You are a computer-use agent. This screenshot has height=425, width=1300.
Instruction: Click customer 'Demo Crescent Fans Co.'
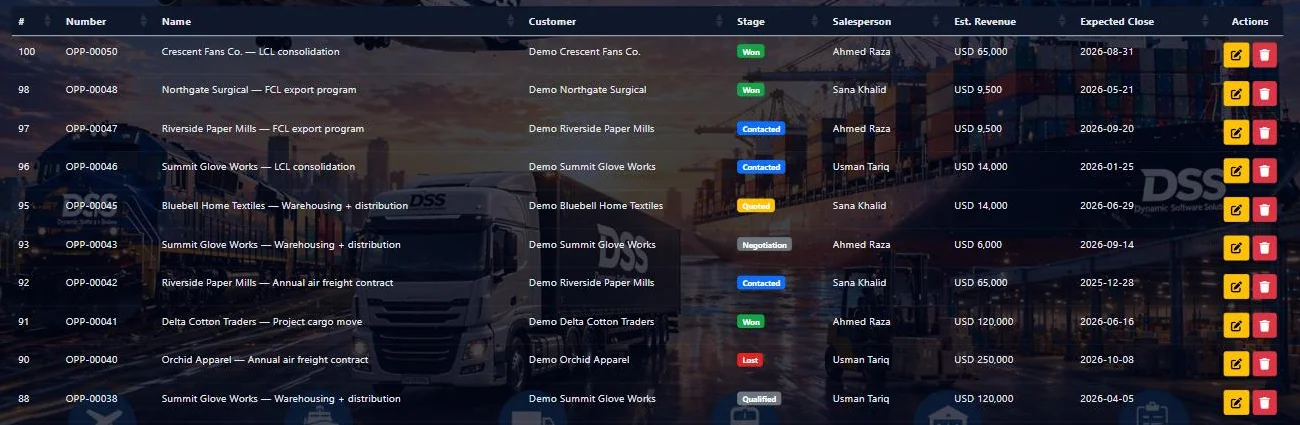[585, 51]
